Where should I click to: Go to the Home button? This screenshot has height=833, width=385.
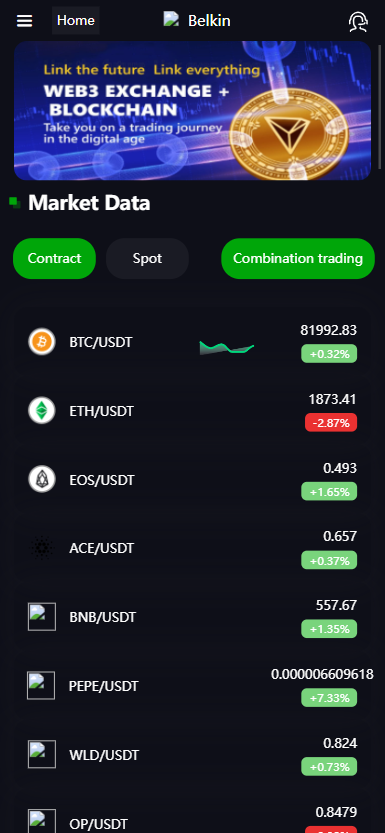click(75, 21)
